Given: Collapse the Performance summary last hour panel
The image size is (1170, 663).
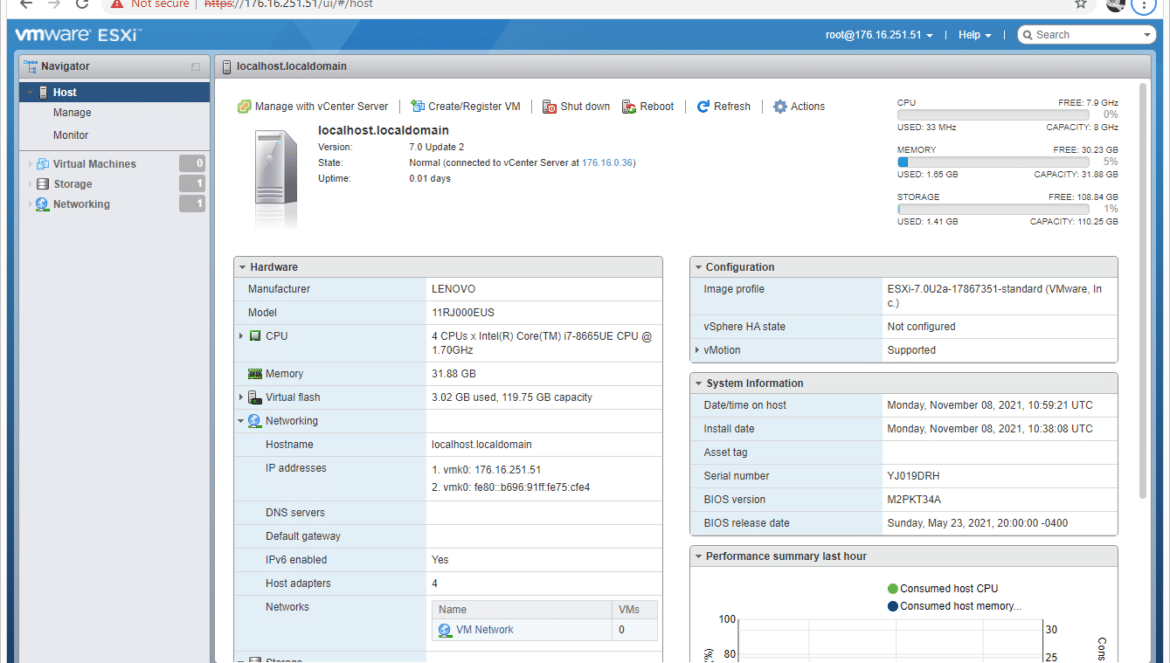Looking at the screenshot, I should click(x=698, y=556).
